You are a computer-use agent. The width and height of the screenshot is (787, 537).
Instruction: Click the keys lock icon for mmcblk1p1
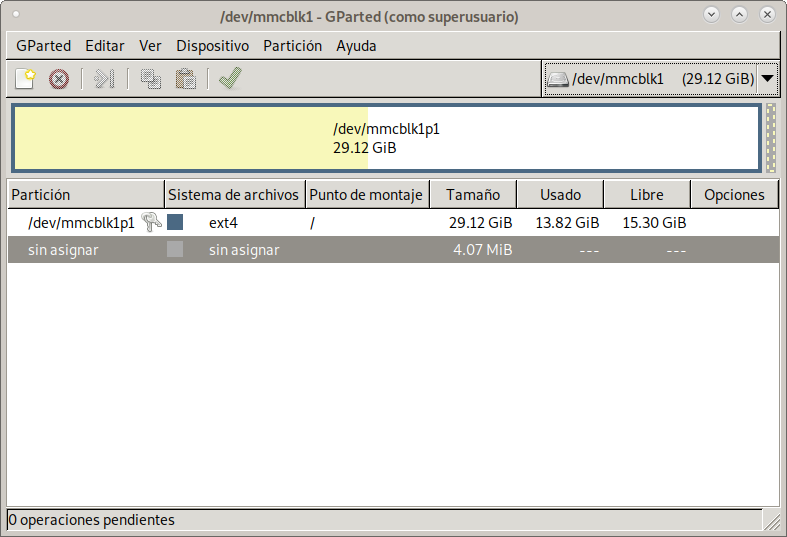pyautogui.click(x=151, y=222)
